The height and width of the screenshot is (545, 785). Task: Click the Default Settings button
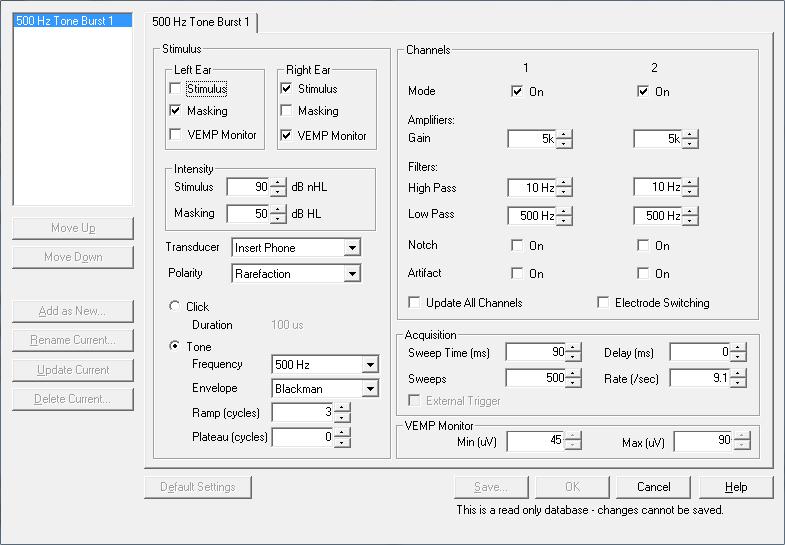coord(198,487)
